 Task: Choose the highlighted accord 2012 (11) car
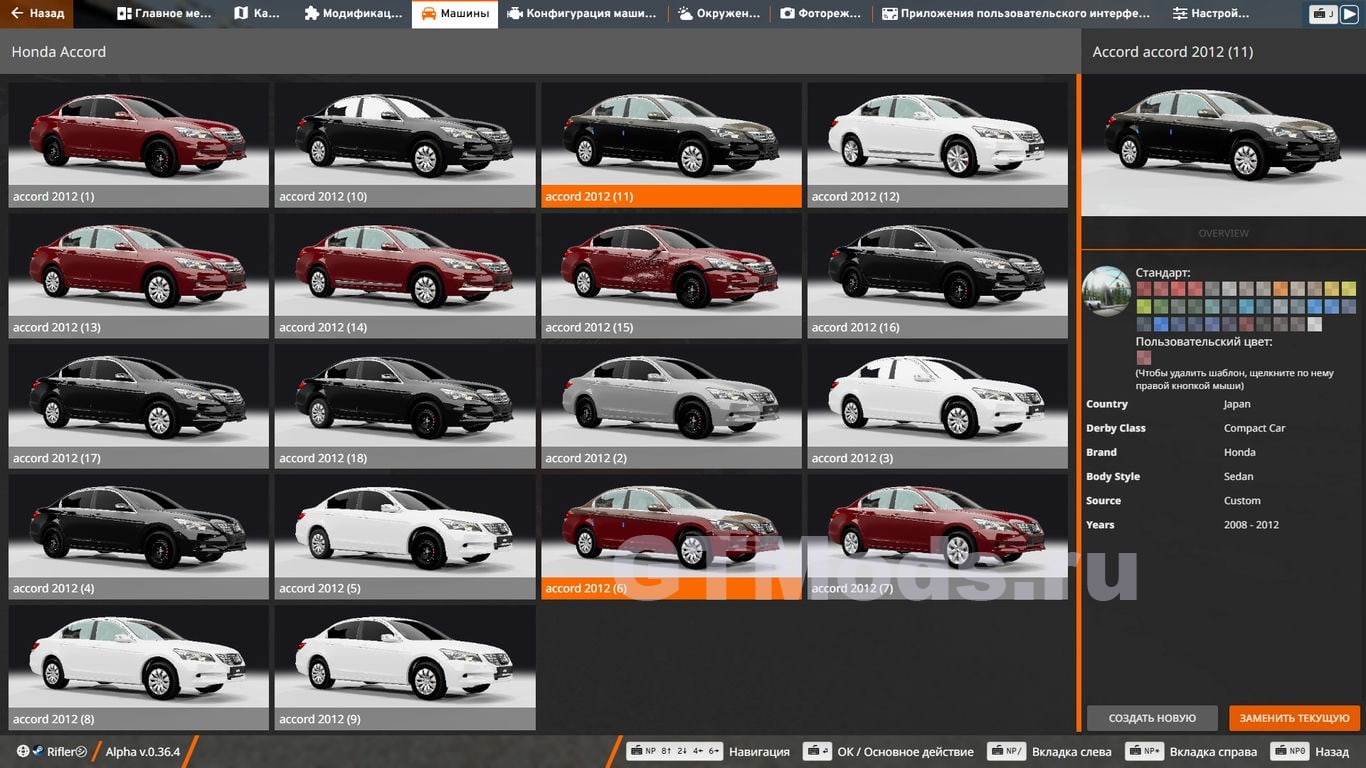(671, 144)
